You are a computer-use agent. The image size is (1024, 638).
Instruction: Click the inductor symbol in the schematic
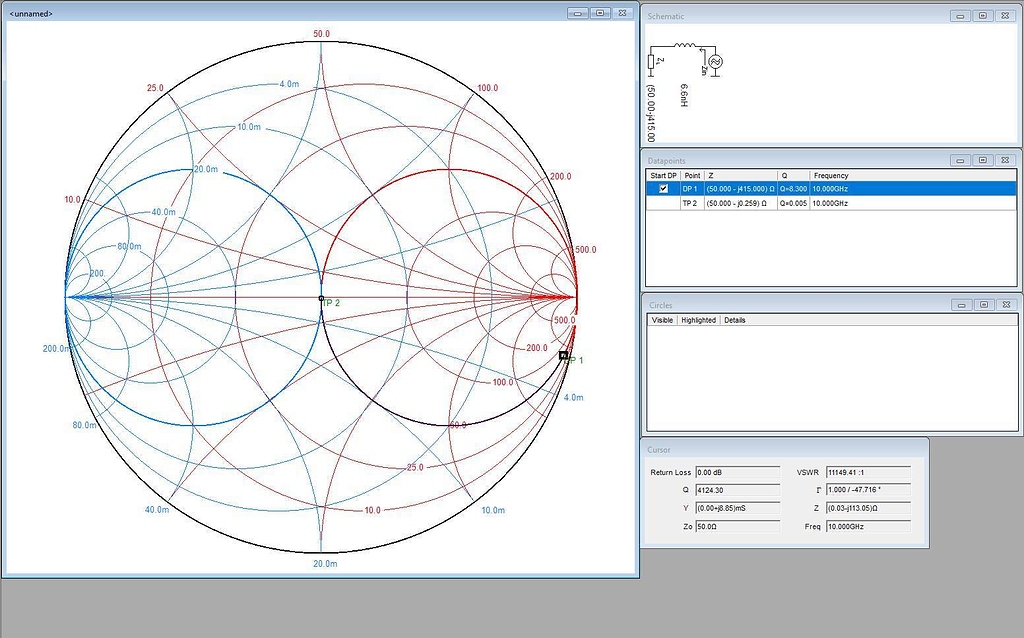(685, 46)
